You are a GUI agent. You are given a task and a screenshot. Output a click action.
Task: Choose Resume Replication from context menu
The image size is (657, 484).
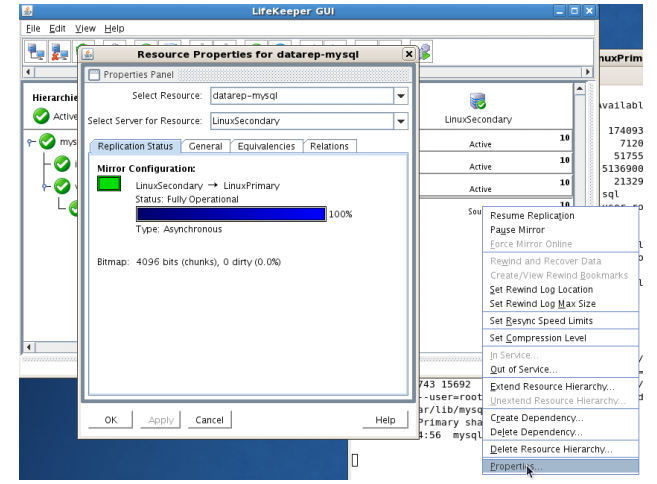pyautogui.click(x=560, y=216)
